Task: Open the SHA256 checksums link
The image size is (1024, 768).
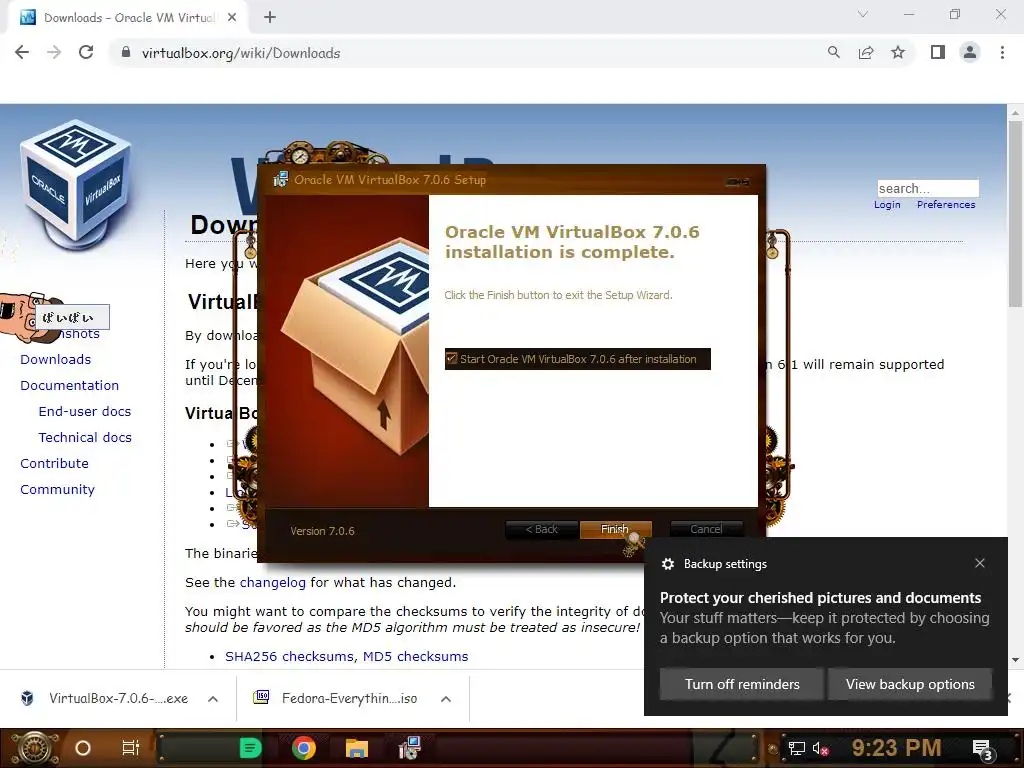Action: 289,656
